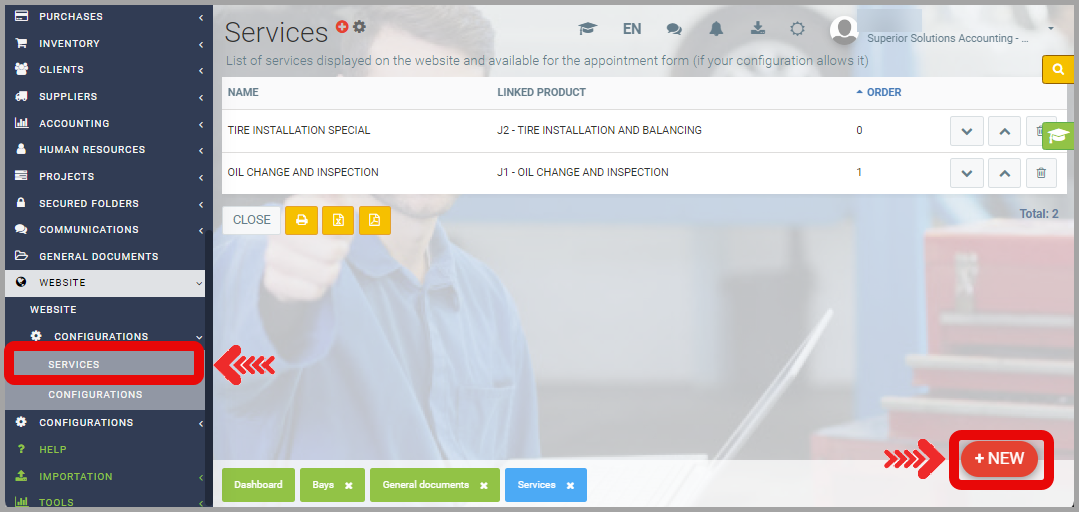Switch to the Dashboard tab
This screenshot has width=1079, height=512.
258,485
